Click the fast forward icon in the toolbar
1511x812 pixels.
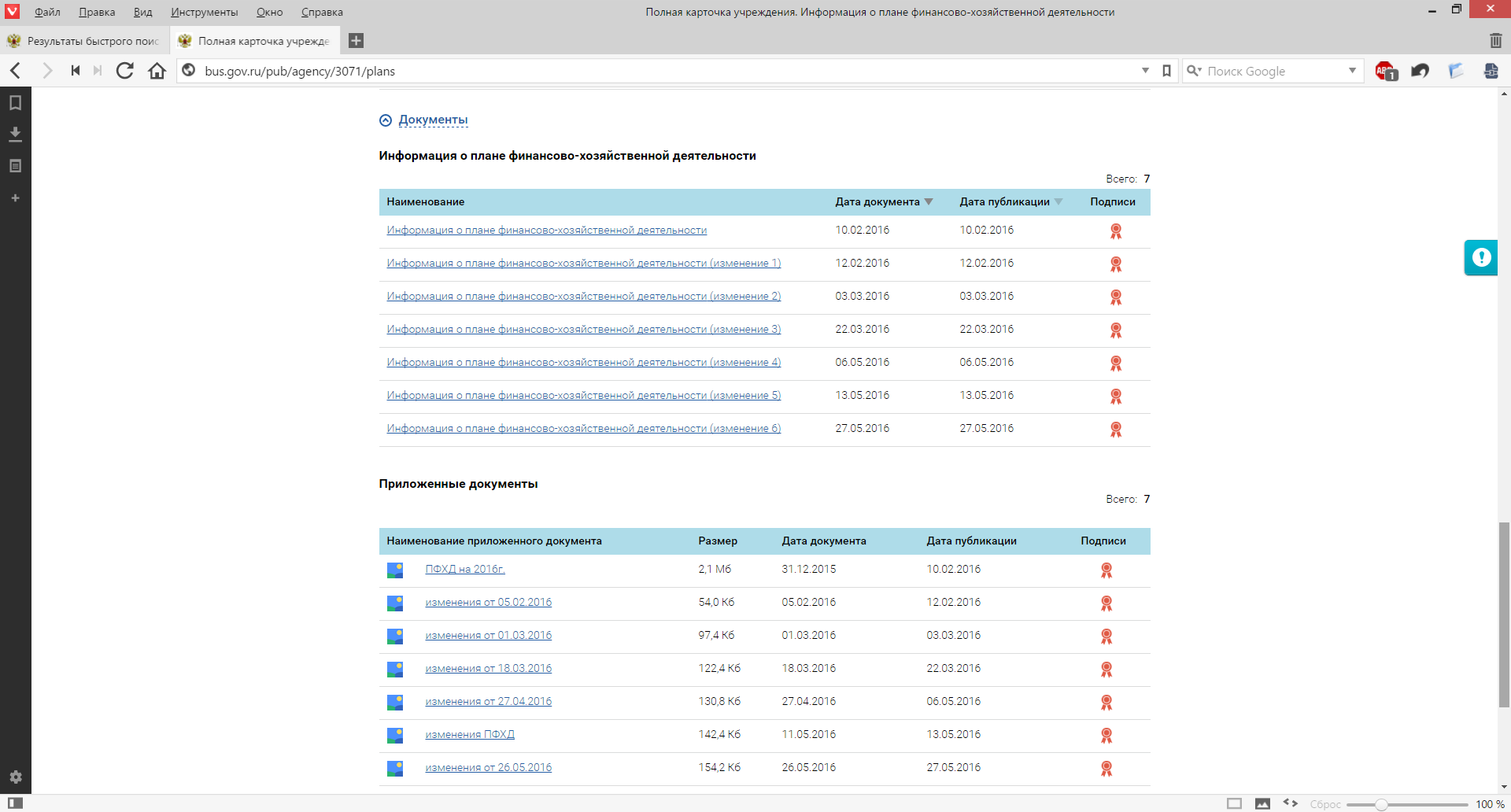tap(98, 71)
